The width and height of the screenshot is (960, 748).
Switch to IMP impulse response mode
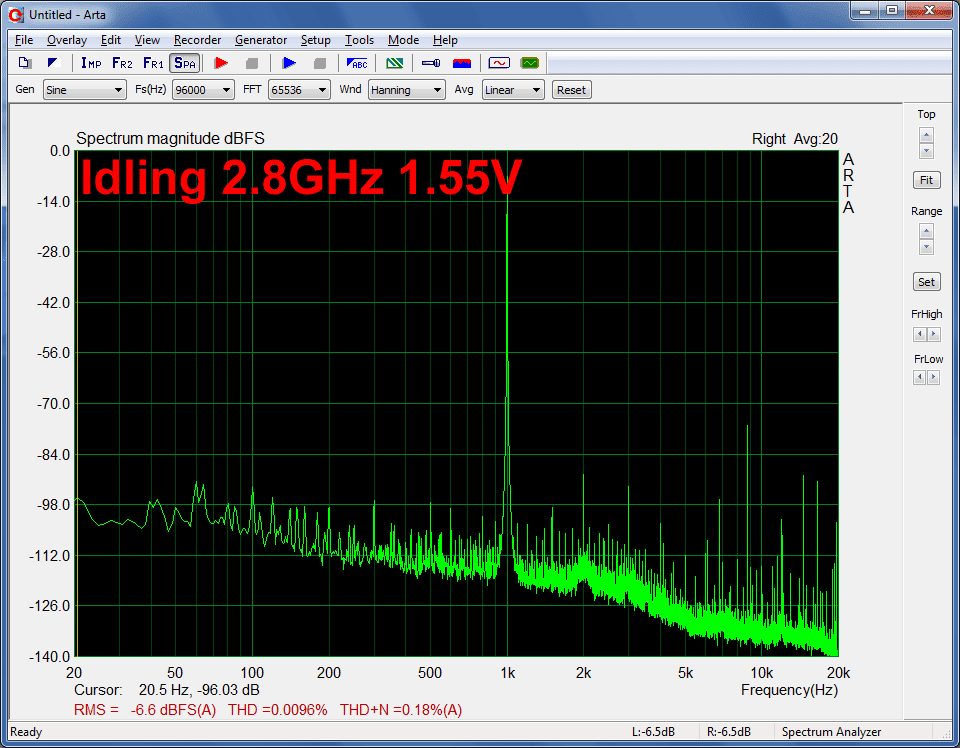91,63
